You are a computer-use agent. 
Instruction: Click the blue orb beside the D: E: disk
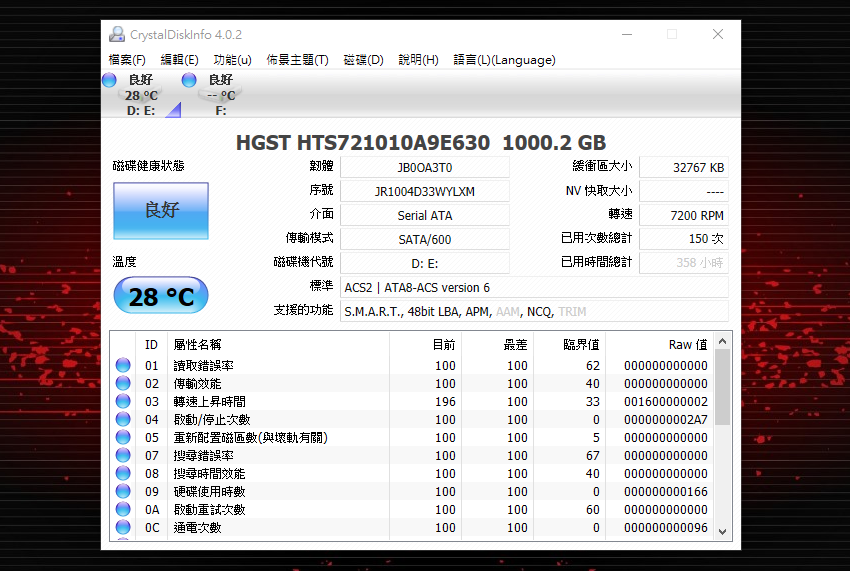(110, 80)
